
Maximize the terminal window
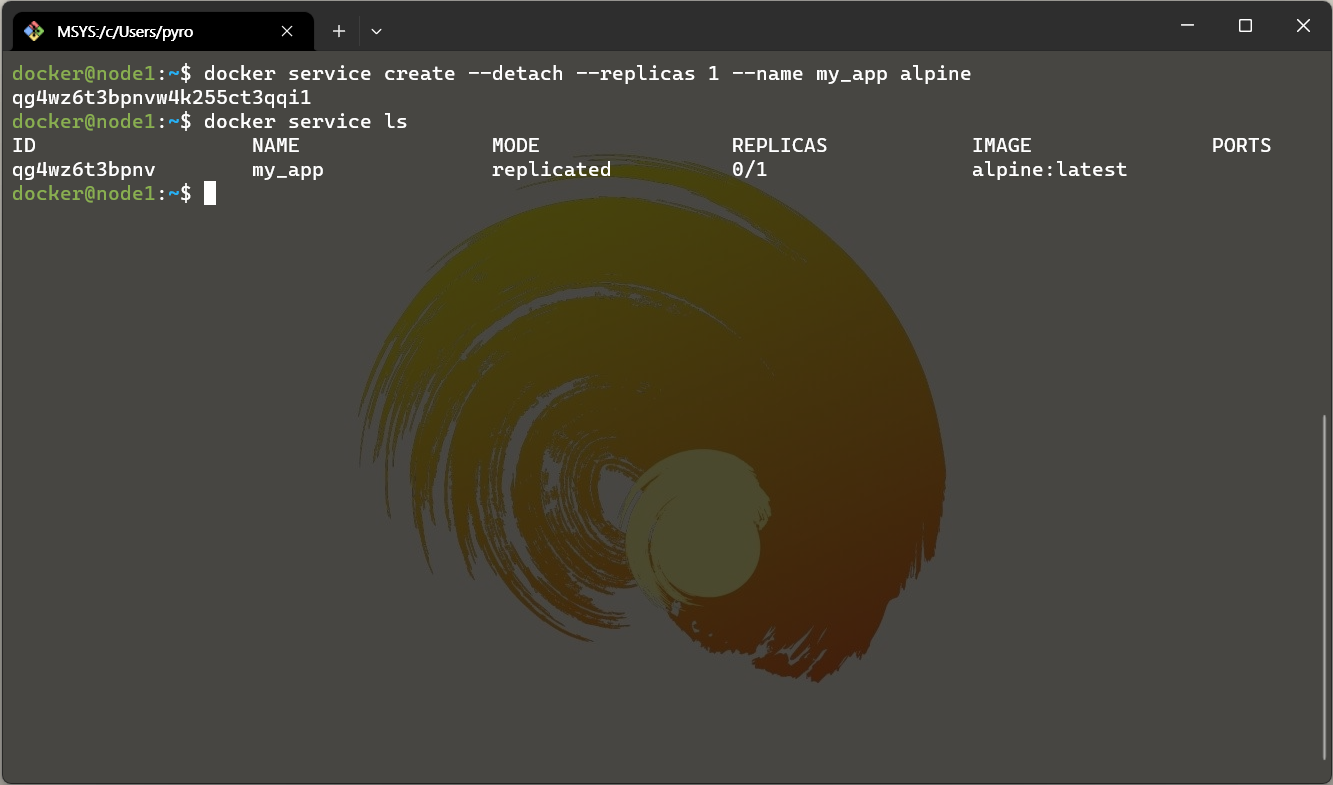tap(1245, 26)
